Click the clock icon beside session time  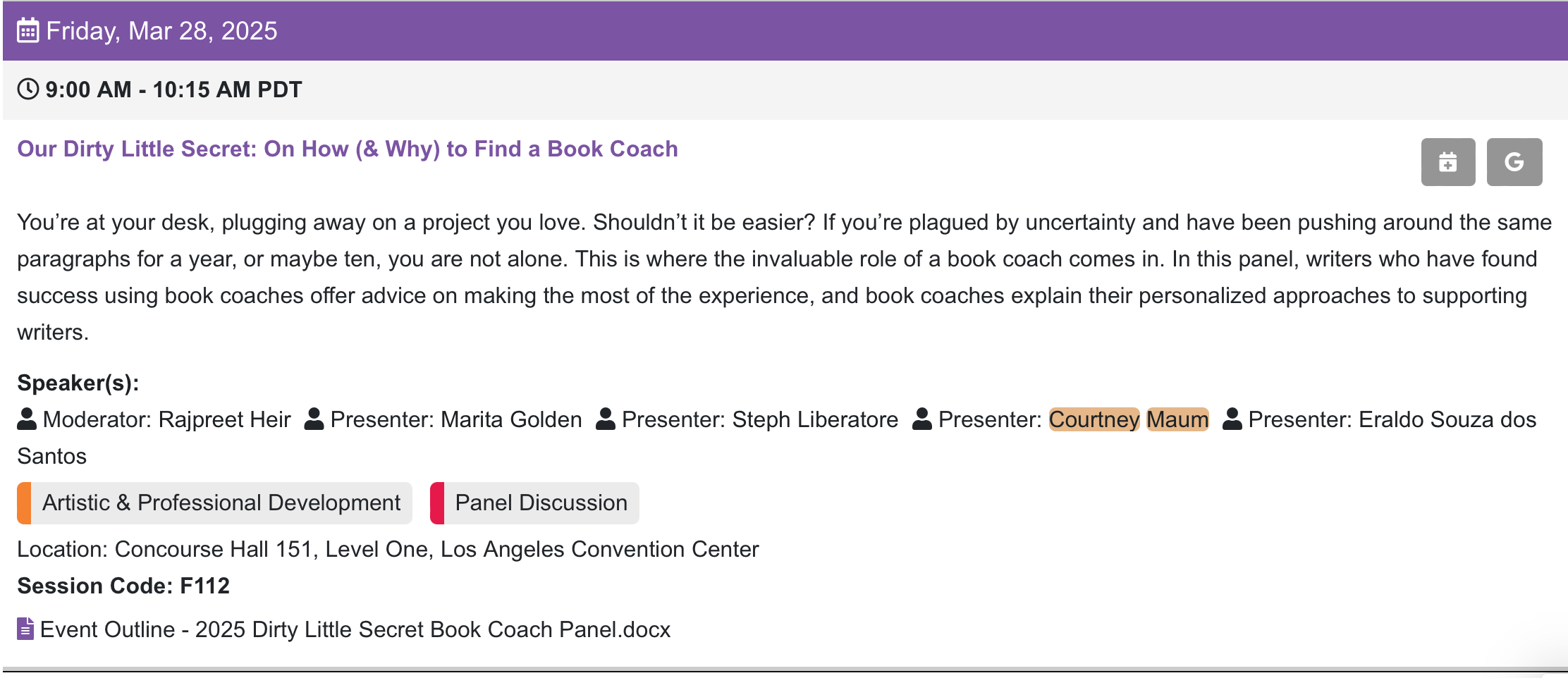point(27,90)
